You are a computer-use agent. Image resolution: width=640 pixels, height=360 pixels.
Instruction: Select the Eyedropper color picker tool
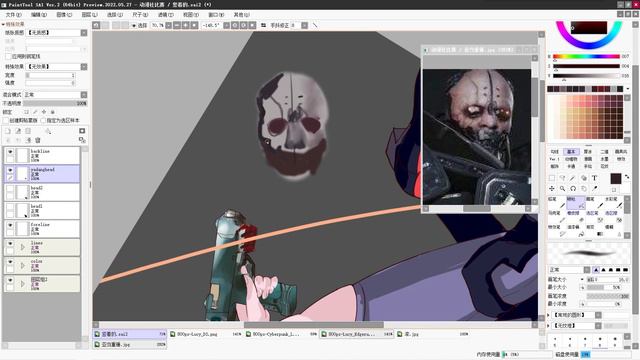[x=594, y=189]
